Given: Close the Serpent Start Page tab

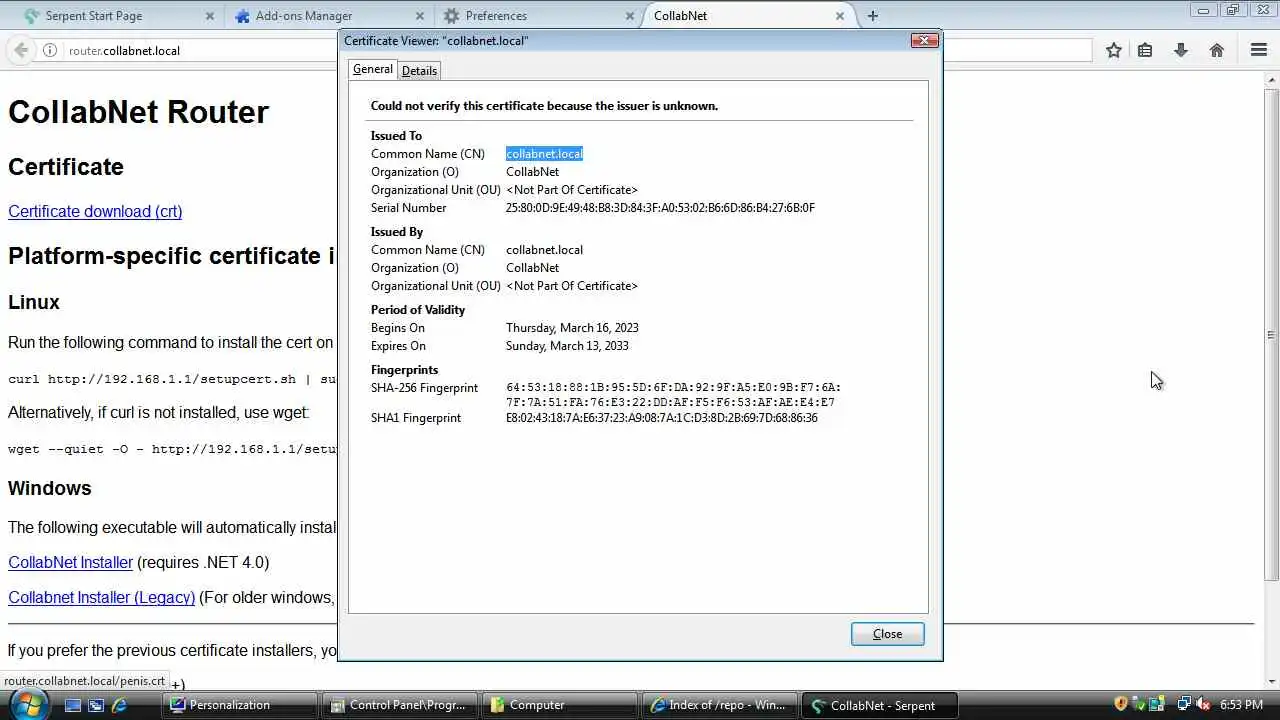Looking at the screenshot, I should pyautogui.click(x=210, y=16).
